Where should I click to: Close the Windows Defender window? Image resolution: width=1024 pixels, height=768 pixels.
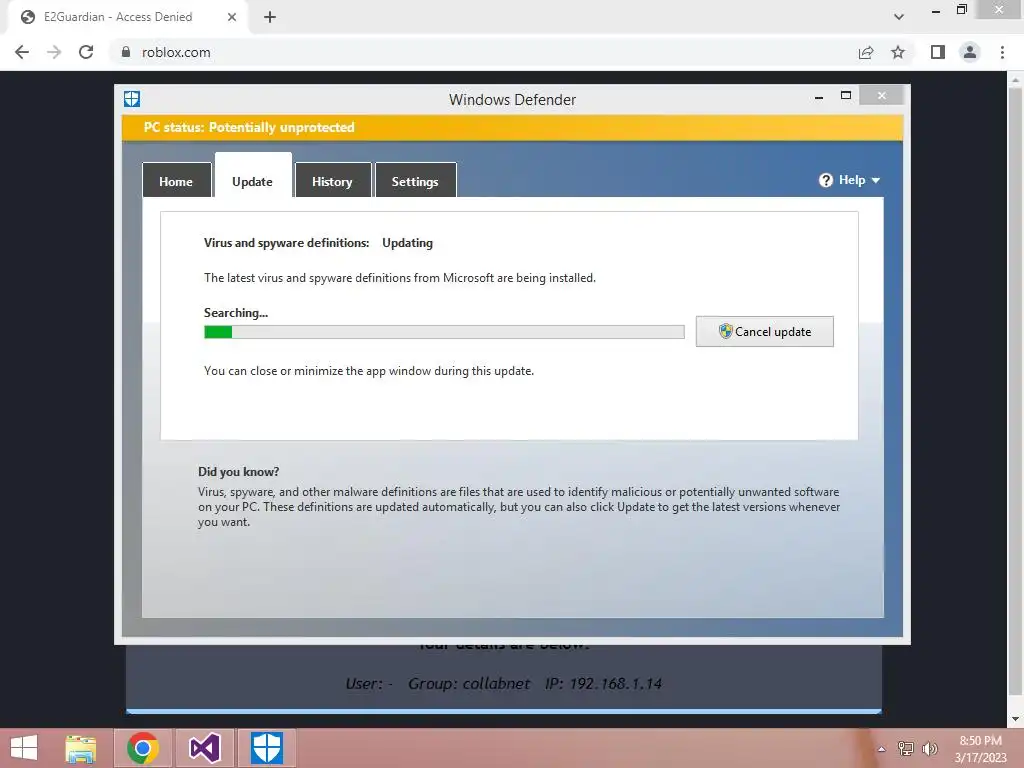coord(882,96)
